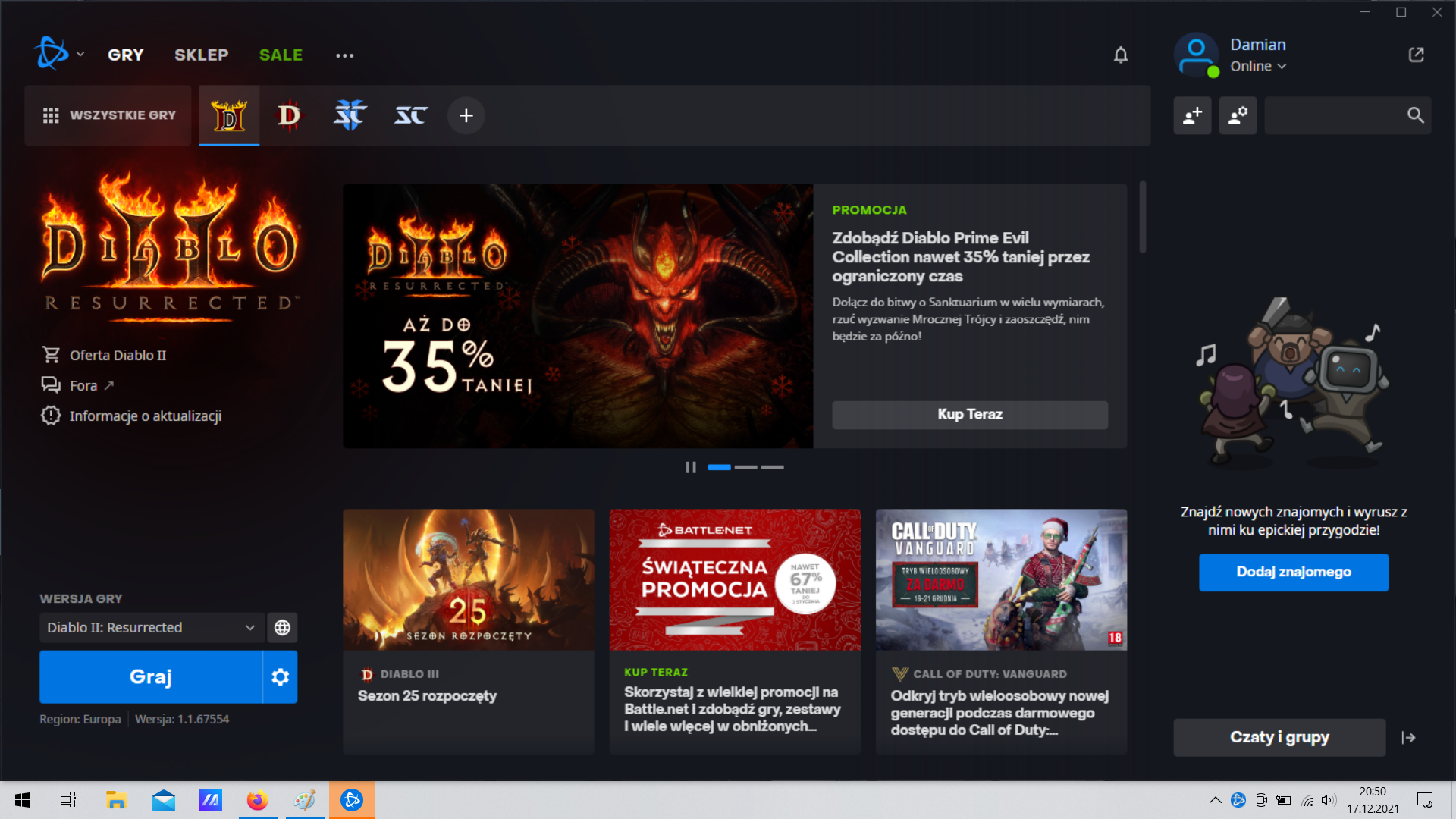Collapse the friends sidebar arrow

[x=1408, y=737]
